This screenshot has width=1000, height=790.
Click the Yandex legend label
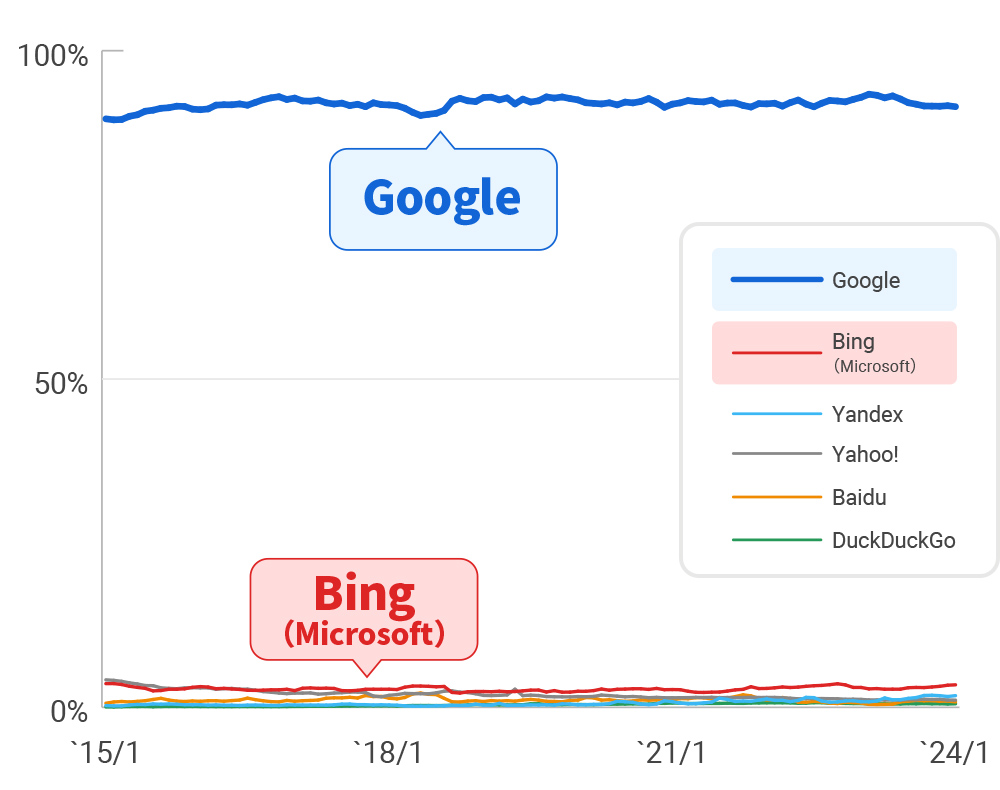pyautogui.click(x=867, y=414)
